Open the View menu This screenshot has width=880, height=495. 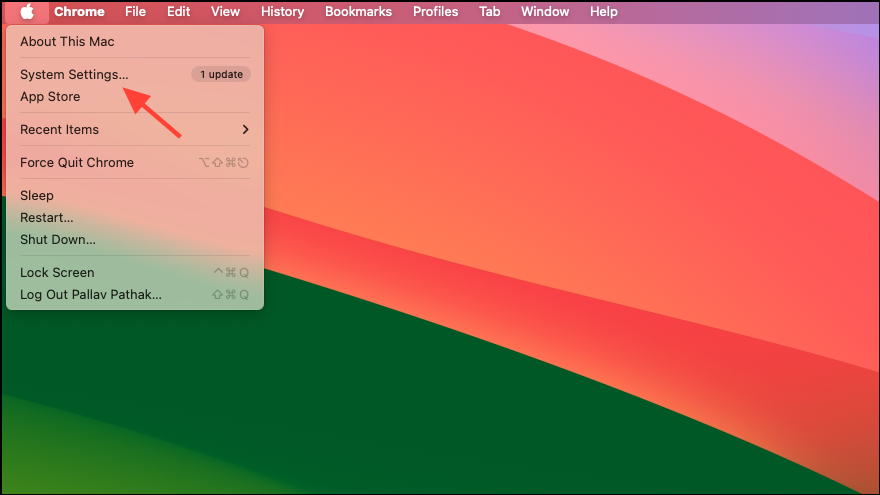226,11
